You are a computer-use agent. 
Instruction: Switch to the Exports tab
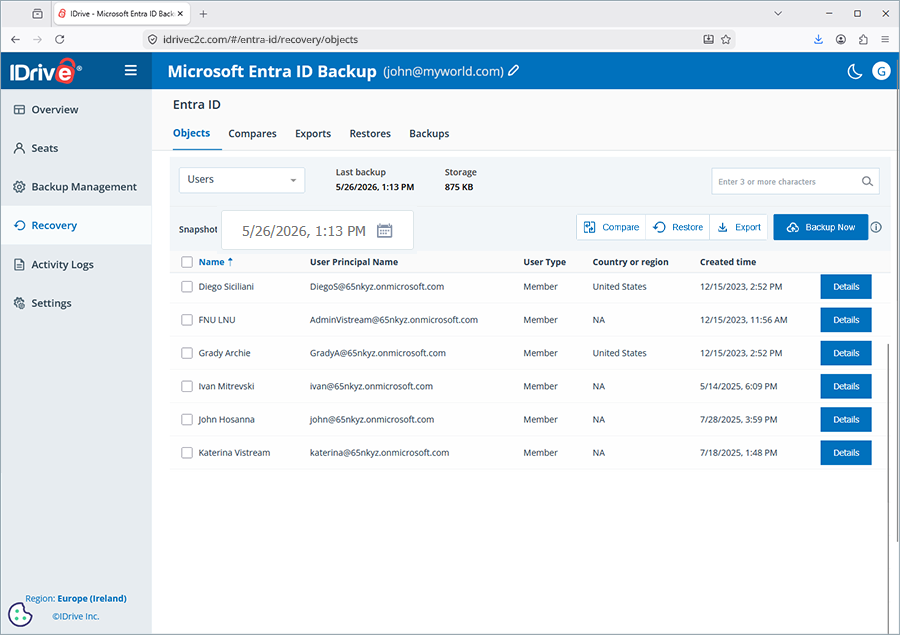point(313,134)
